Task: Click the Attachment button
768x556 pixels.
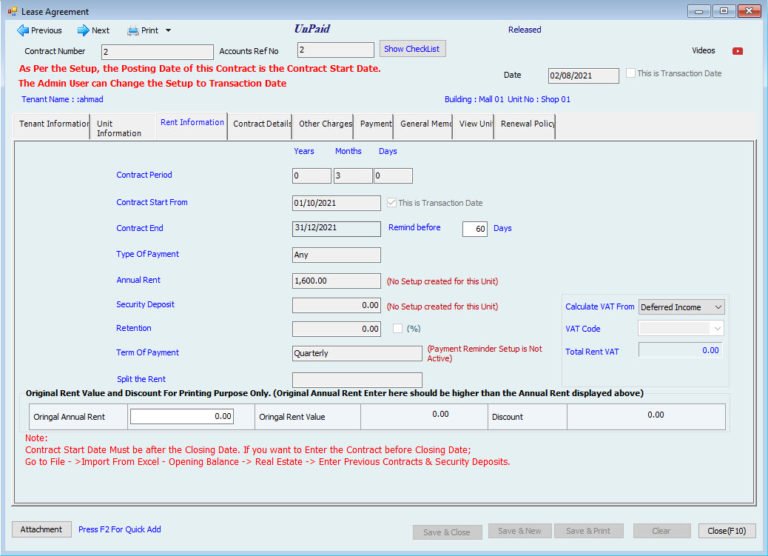Action: pos(42,530)
